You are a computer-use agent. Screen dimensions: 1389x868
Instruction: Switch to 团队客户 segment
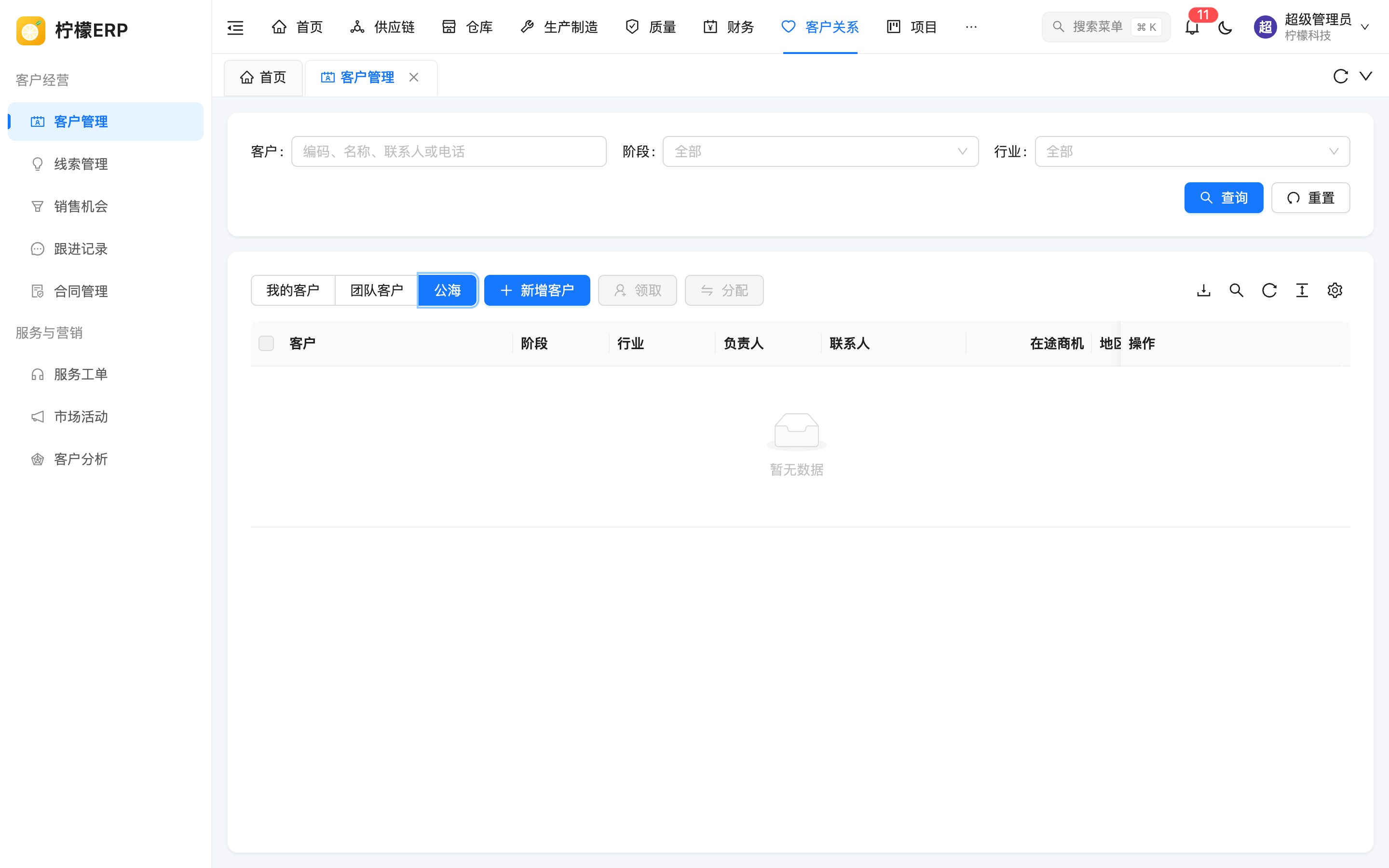tap(377, 290)
